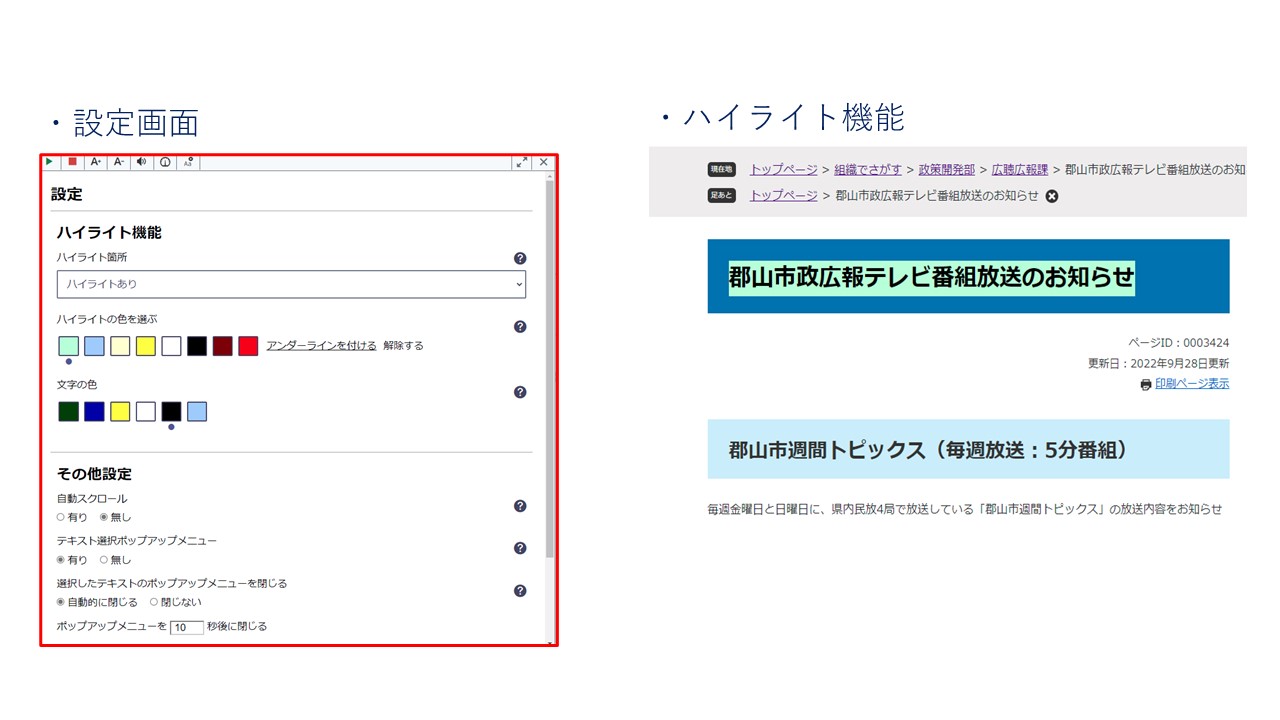Open help for ハイライトの色を選ぶ

[520, 326]
